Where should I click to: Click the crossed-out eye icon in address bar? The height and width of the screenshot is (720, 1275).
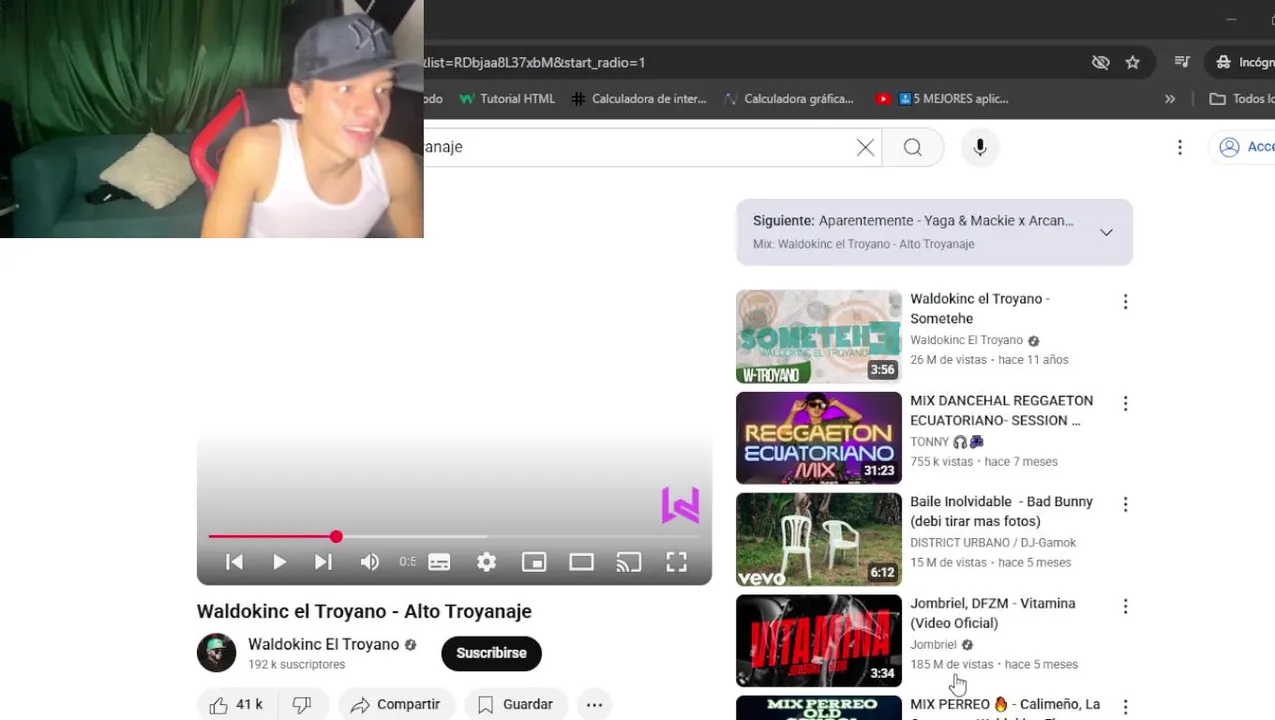pos(1101,62)
